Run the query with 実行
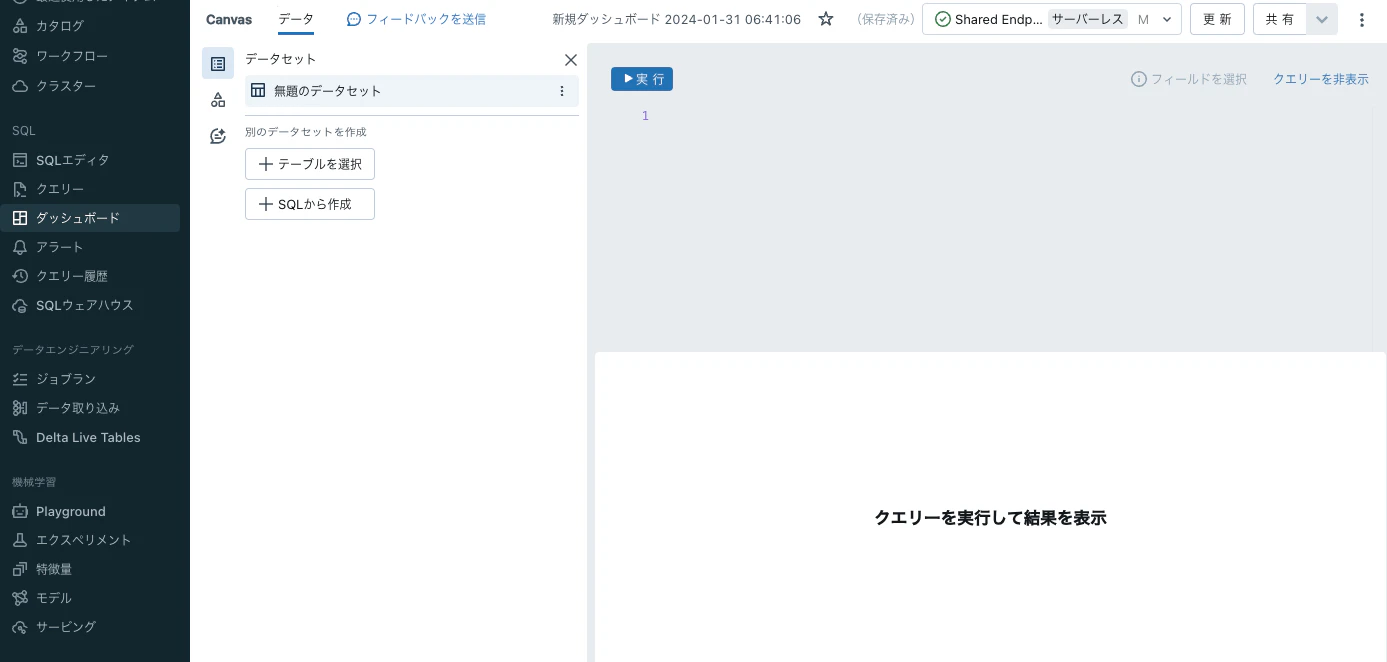1387x662 pixels. point(642,79)
